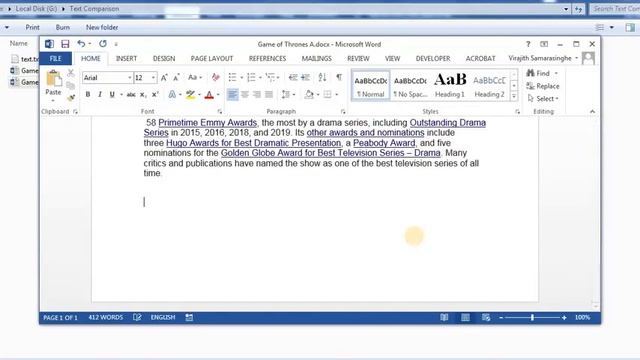The height and width of the screenshot is (360, 640).
Task: Click the Decrease Indent icon
Action: point(293,78)
